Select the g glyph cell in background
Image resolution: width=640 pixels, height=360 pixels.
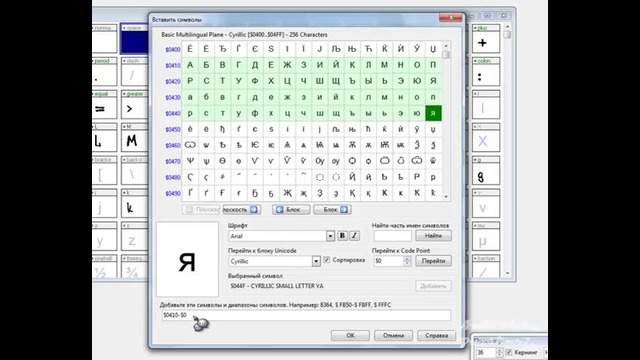486,171
